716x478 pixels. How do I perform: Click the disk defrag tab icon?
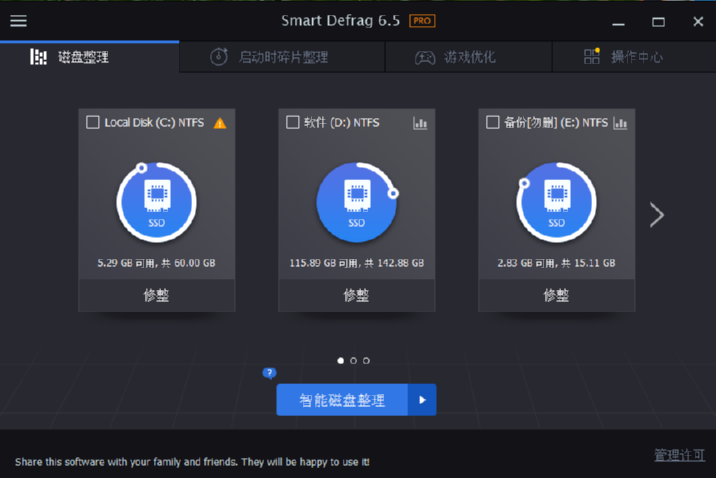(x=38, y=57)
